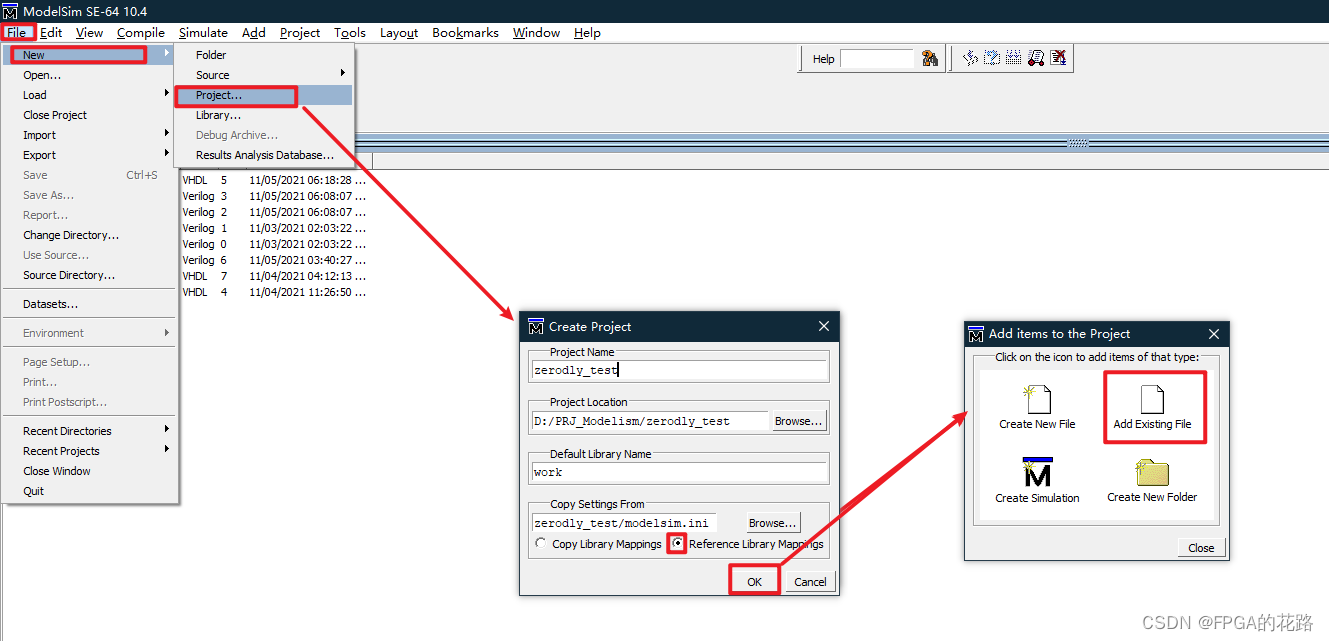Screen dimensions: 1329x641
Task: Click ModelSim logo in main title bar
Action: 10,11
